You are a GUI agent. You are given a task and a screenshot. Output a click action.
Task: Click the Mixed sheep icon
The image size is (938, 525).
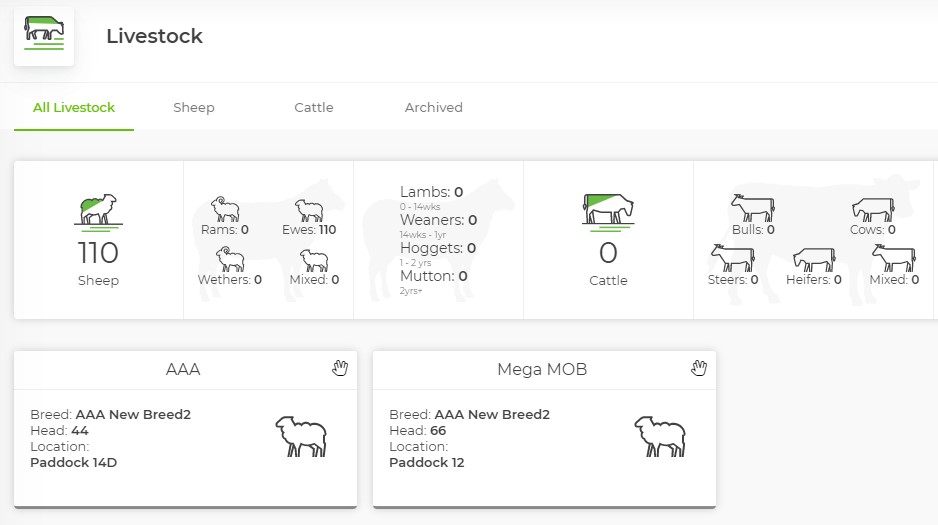314,261
